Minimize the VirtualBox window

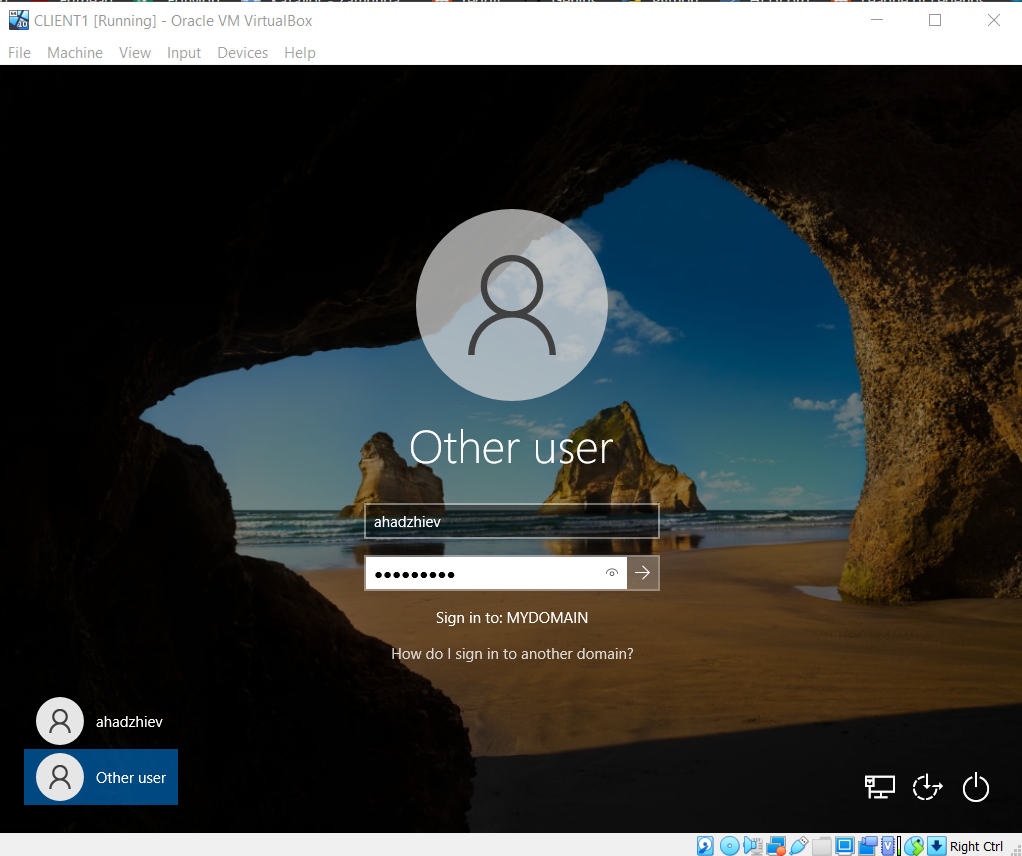coord(877,20)
